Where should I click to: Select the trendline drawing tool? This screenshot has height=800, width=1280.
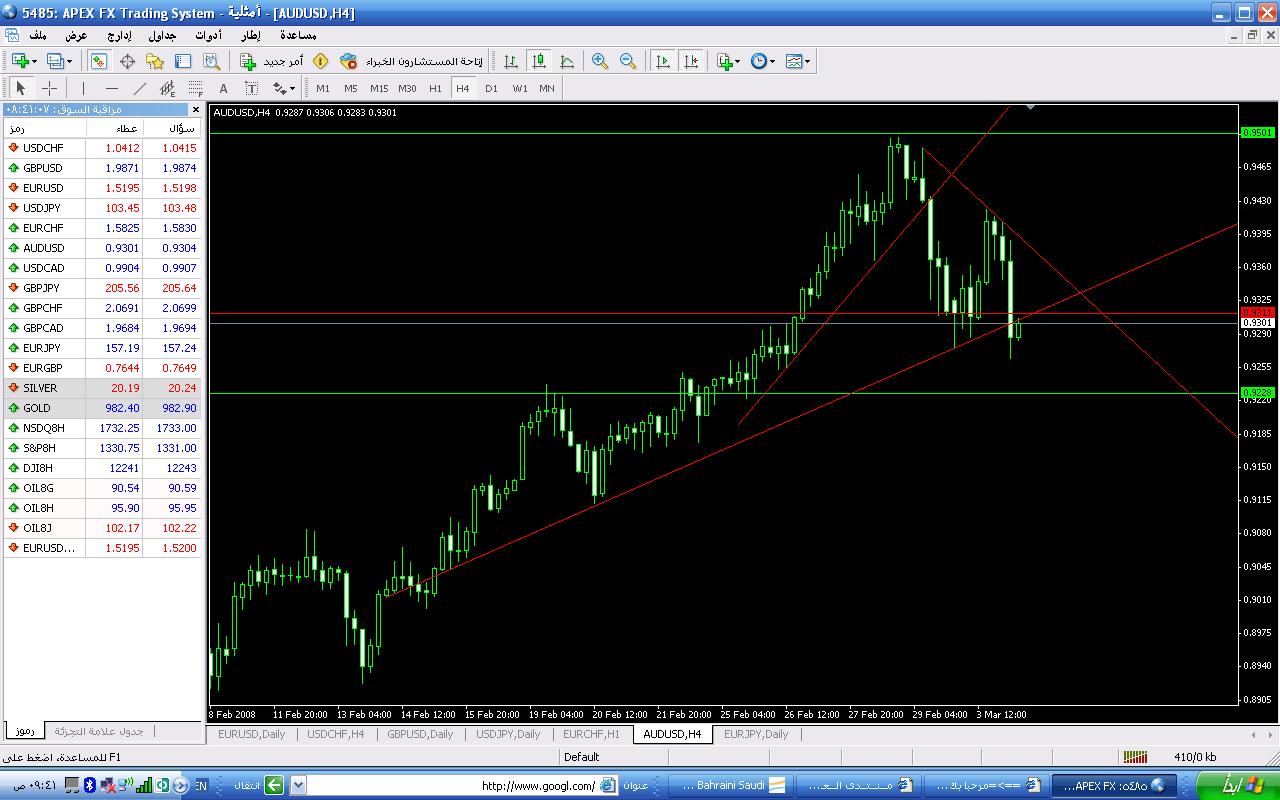[140, 88]
